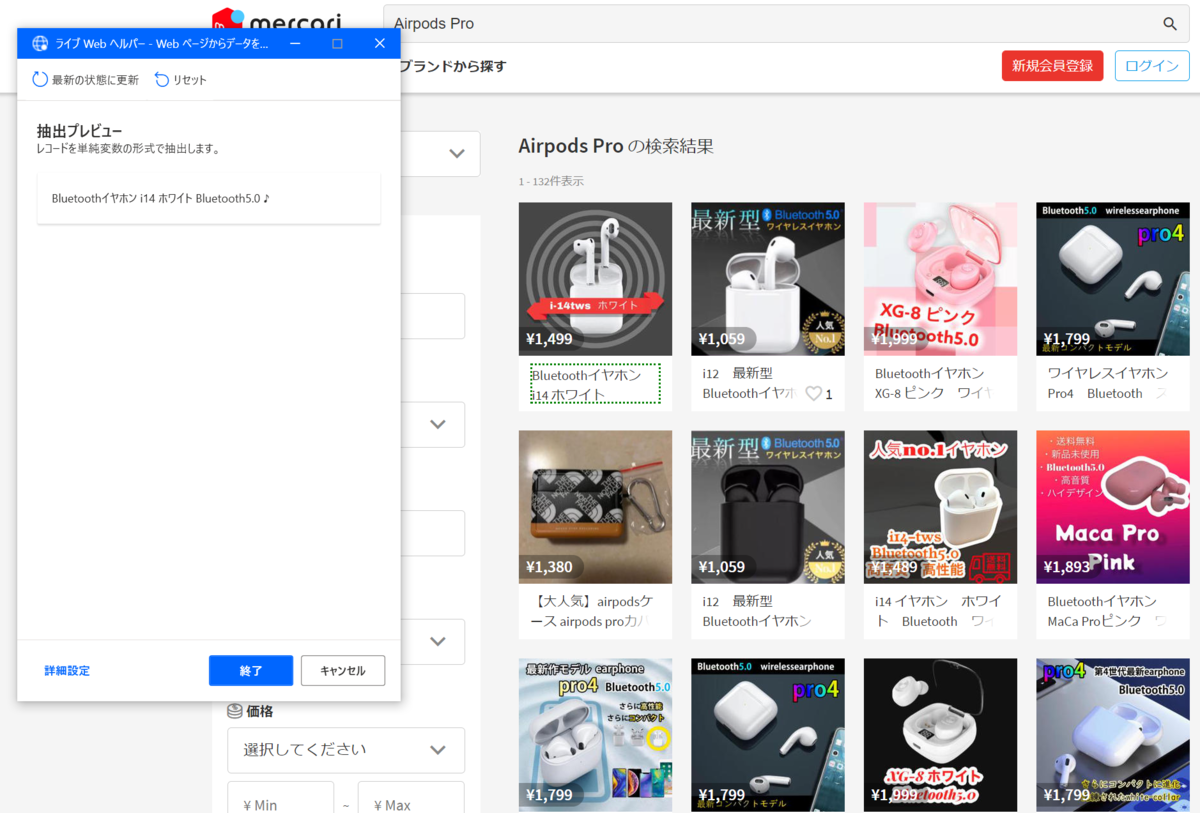Maximize the ライブ Web ヘルパー dialog
The height and width of the screenshot is (813, 1200).
337,43
